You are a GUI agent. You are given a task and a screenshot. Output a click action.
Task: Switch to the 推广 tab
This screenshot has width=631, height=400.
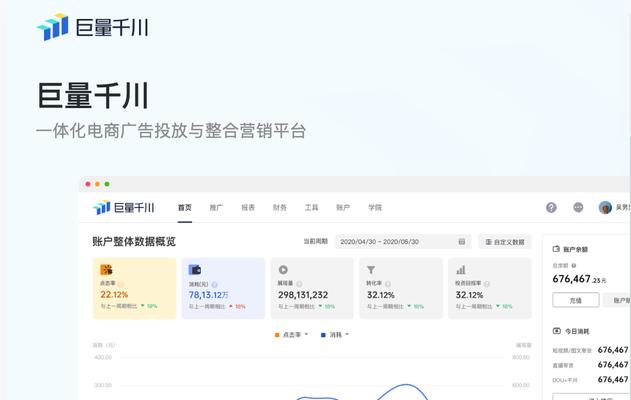click(216, 208)
